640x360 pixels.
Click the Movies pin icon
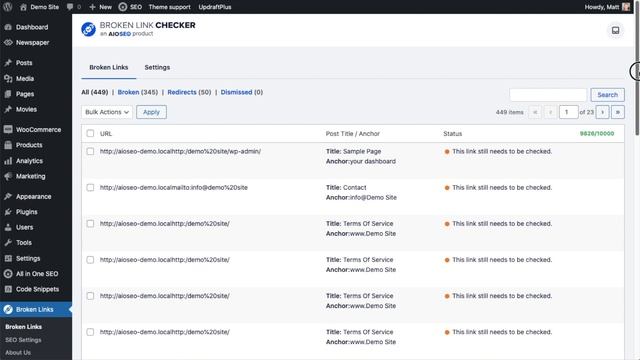click(8, 109)
